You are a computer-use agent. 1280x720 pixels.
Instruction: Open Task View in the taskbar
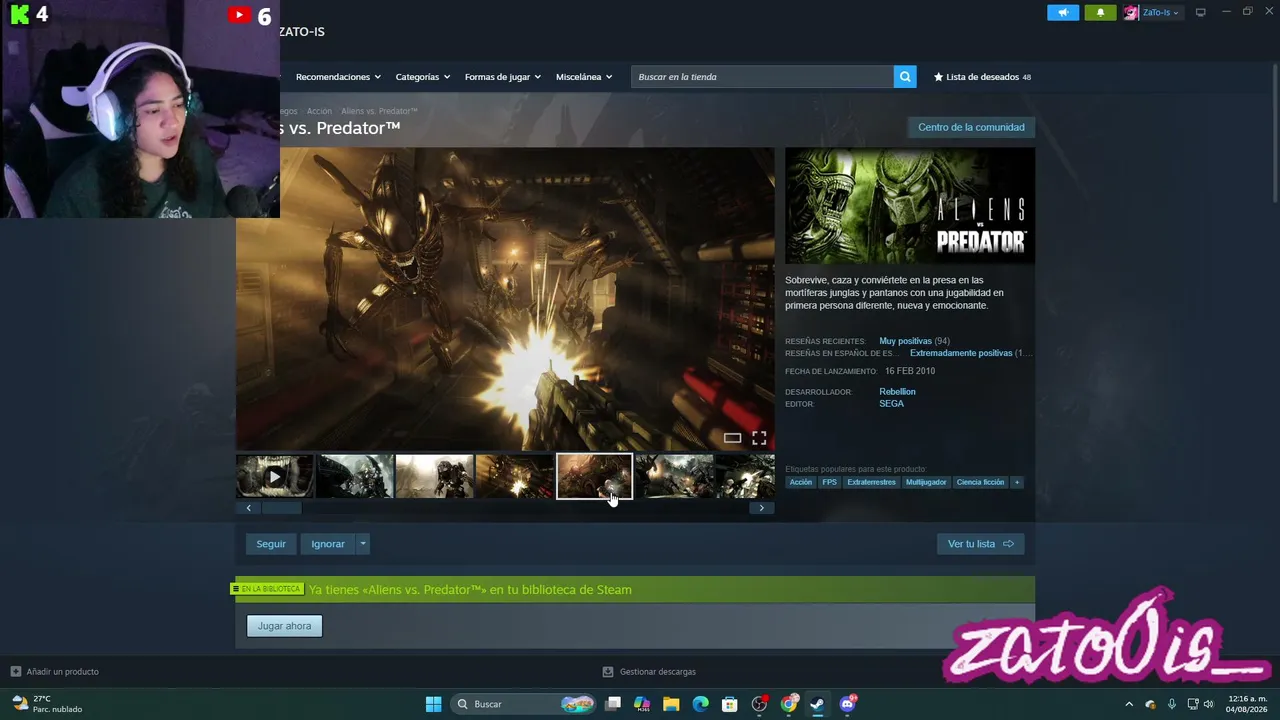pyautogui.click(x=613, y=704)
